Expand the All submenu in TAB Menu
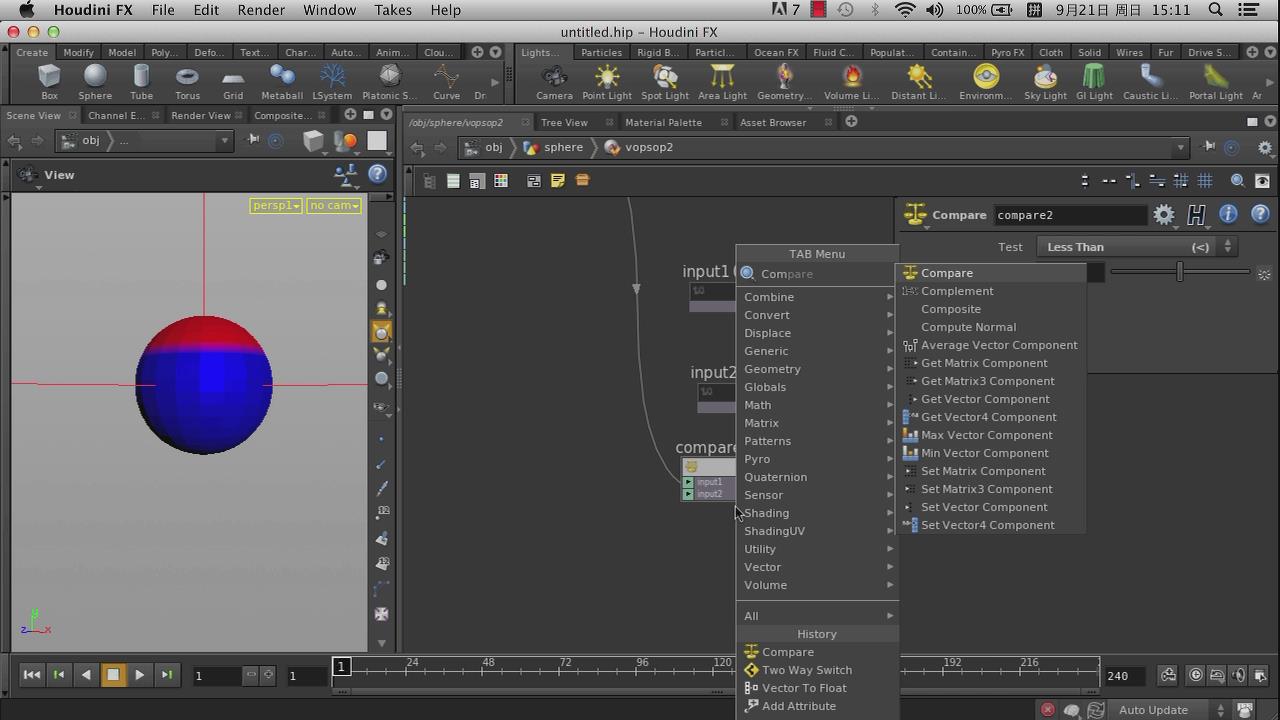The width and height of the screenshot is (1280, 720). [817, 616]
